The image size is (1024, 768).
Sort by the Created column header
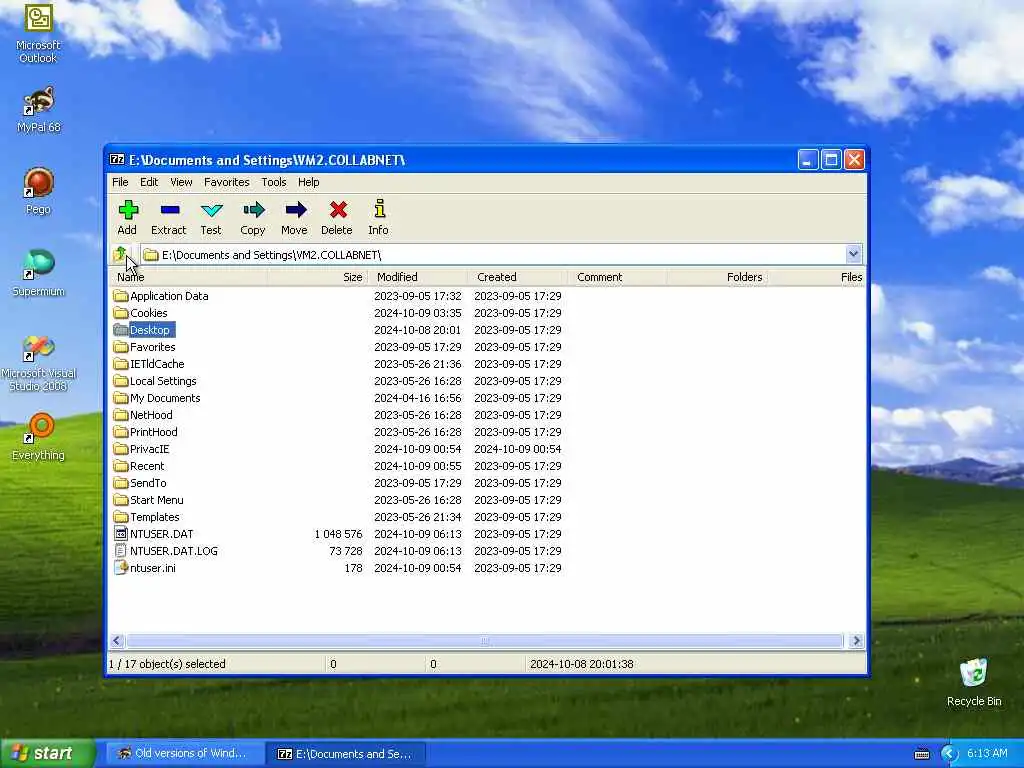[518, 277]
